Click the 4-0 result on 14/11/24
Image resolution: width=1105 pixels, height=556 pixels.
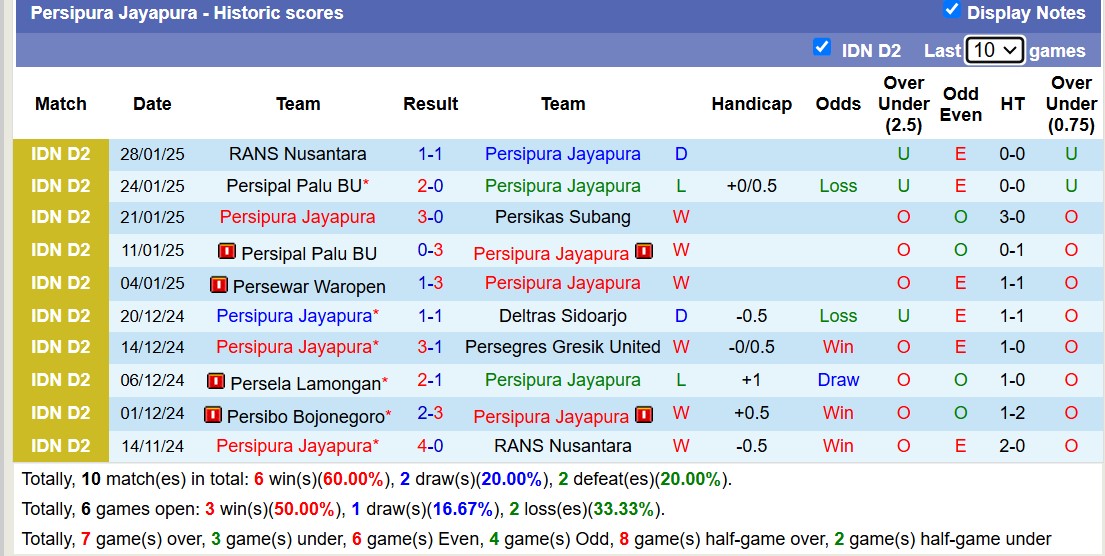point(430,445)
